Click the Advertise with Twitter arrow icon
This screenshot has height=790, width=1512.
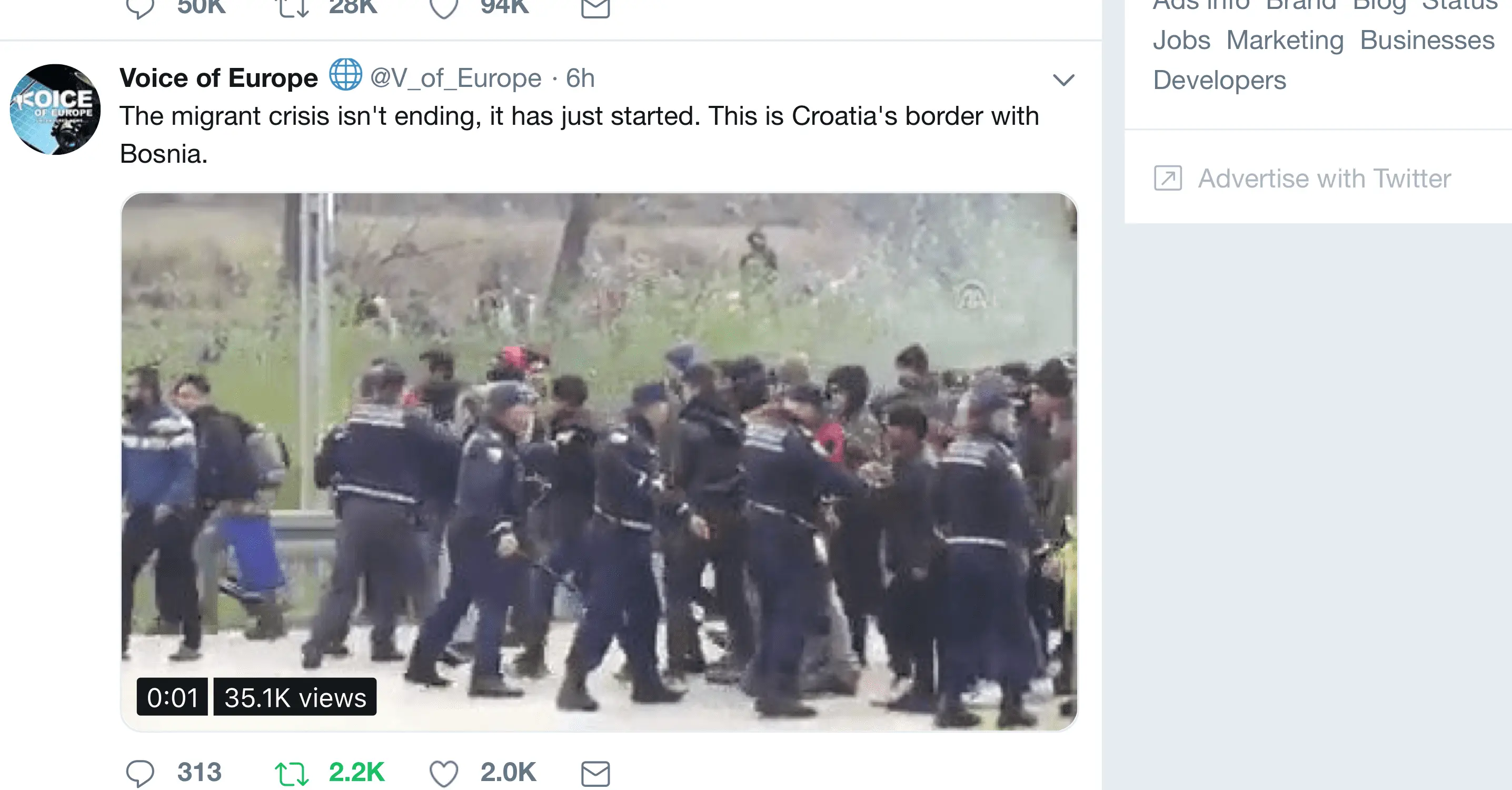[1168, 178]
